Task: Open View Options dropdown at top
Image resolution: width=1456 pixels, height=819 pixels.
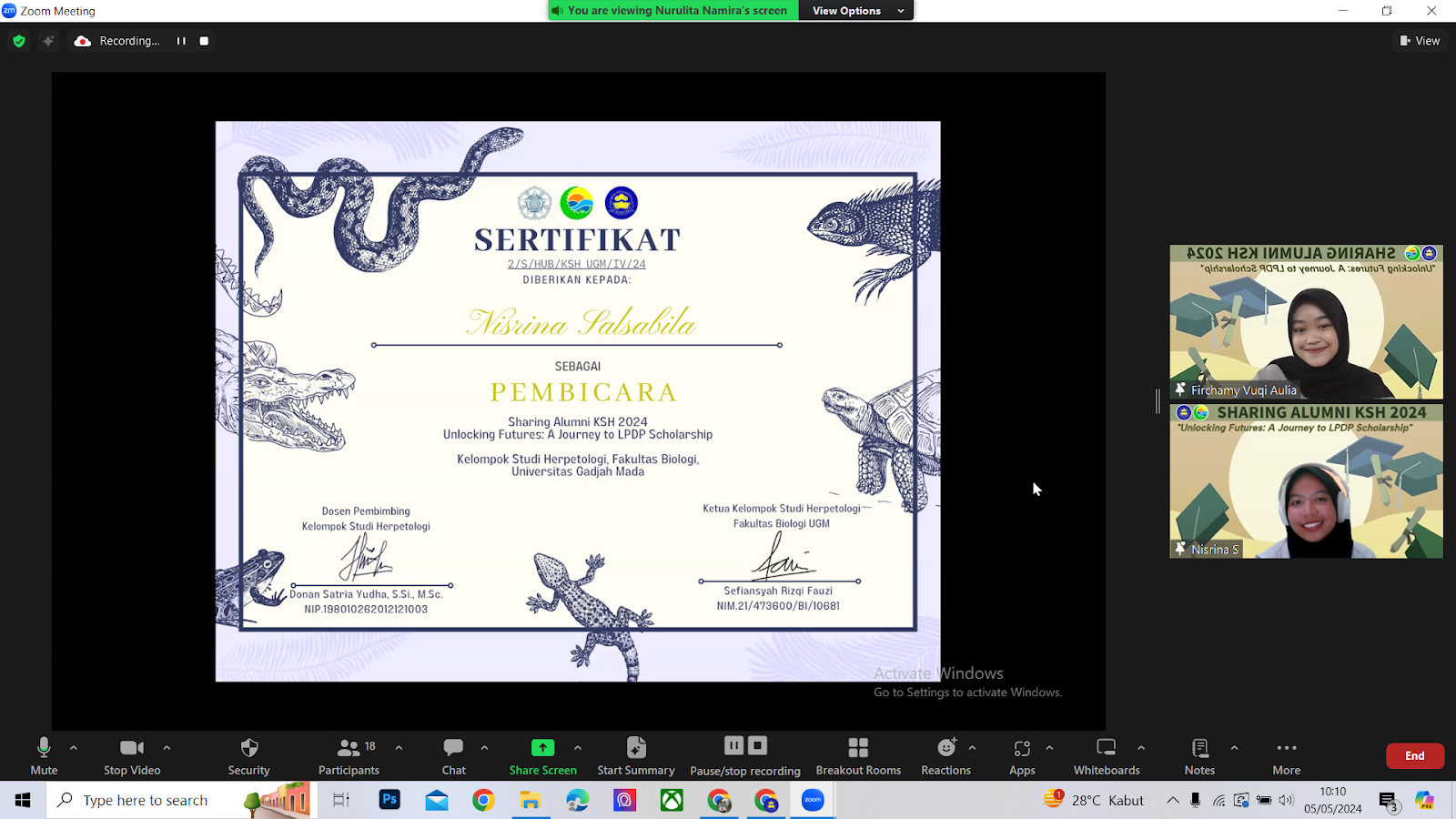Action: pyautogui.click(x=858, y=11)
